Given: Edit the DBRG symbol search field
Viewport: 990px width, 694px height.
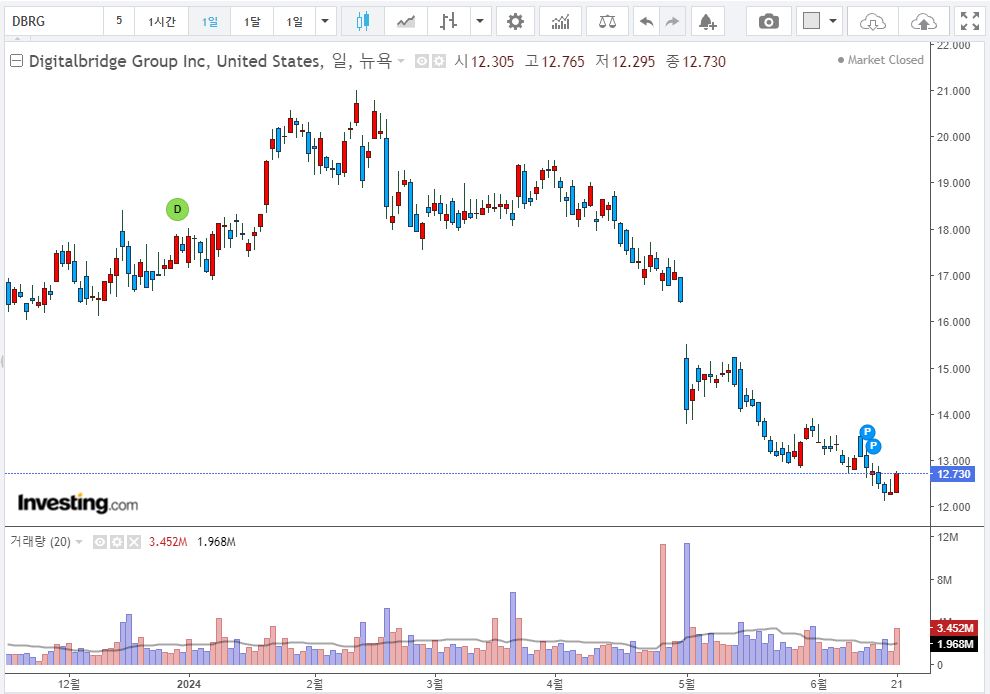Looking at the screenshot, I should [54, 21].
